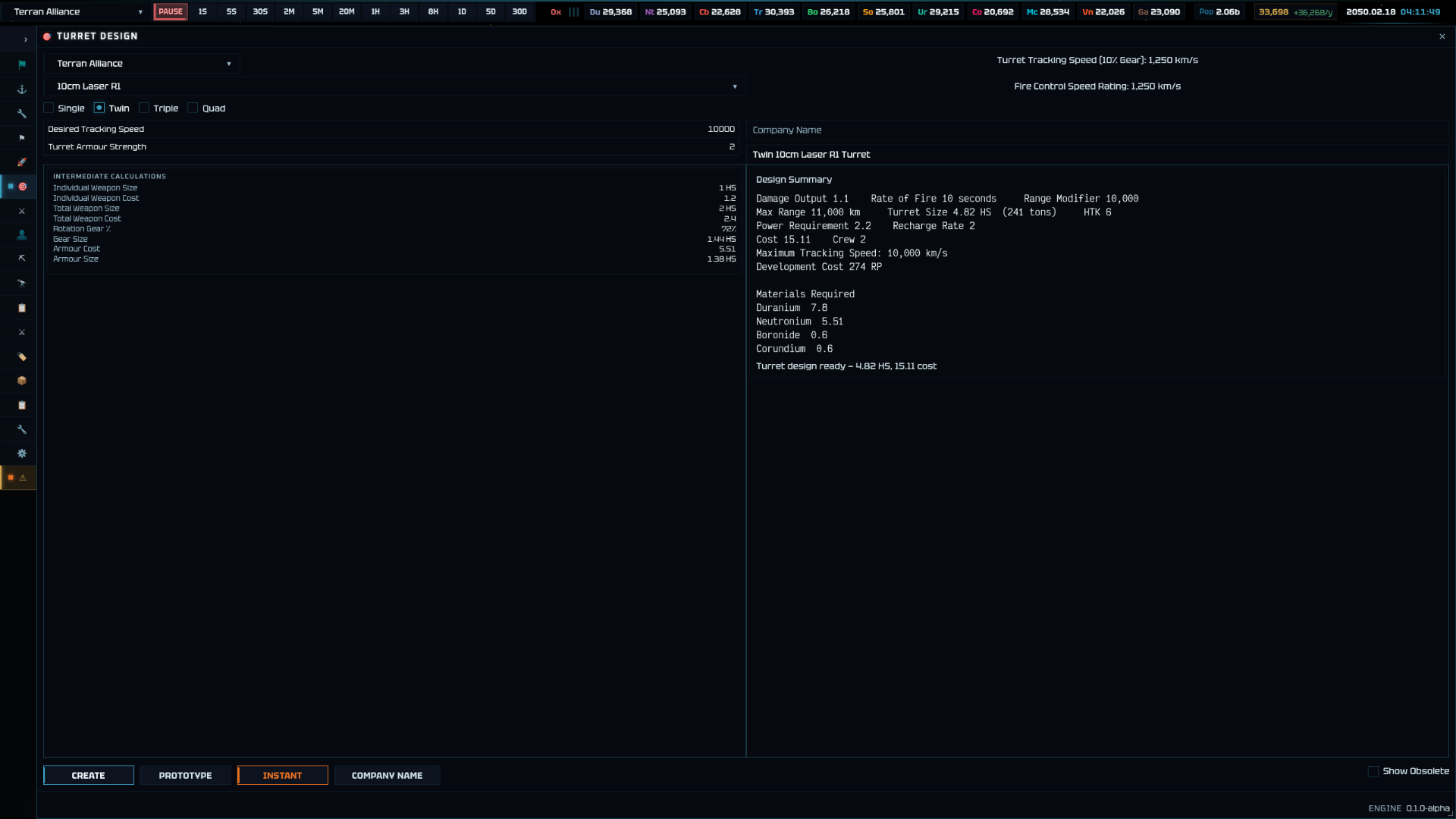The height and width of the screenshot is (819, 1456).
Task: Select the Single turret option
Action: [x=49, y=108]
